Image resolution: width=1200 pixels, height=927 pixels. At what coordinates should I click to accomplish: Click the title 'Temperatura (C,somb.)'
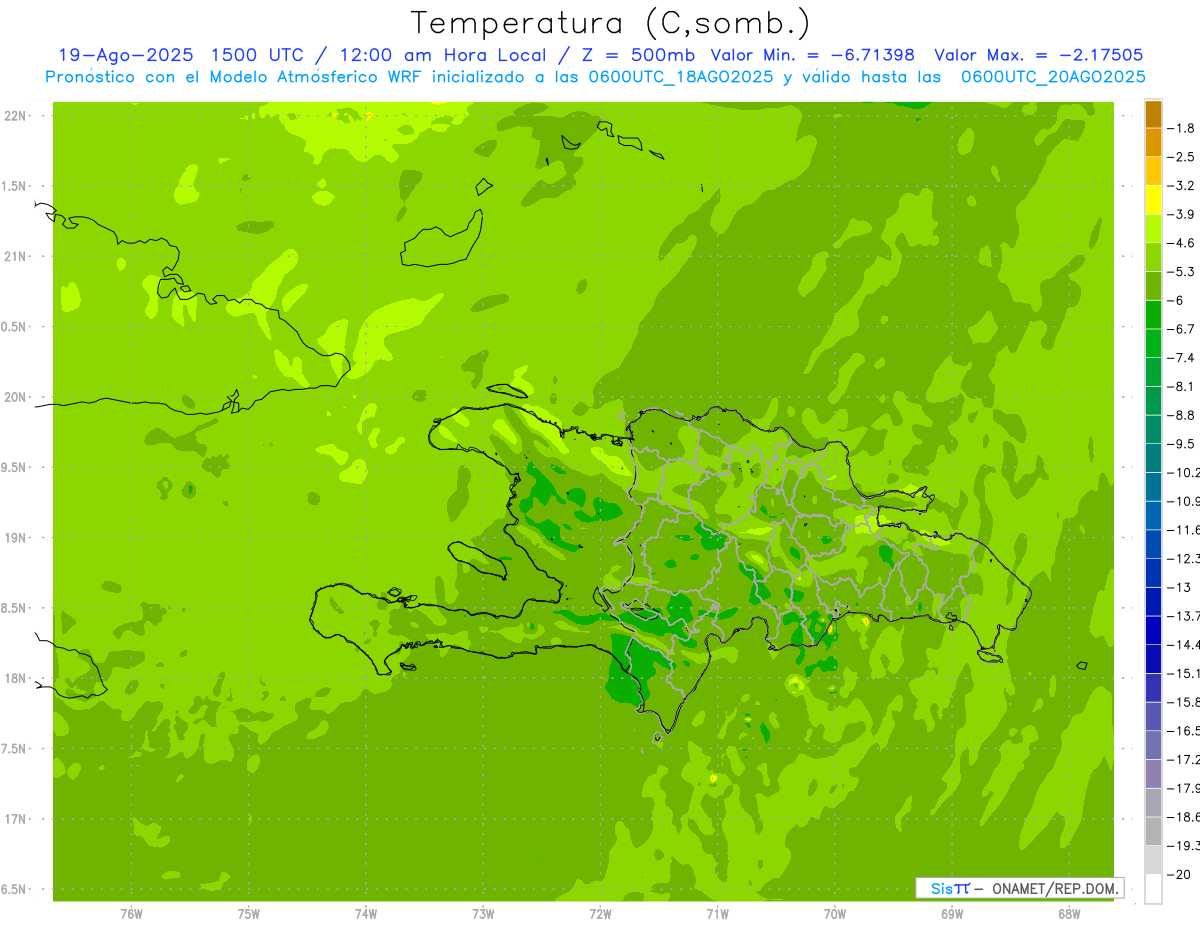pyautogui.click(x=611, y=23)
